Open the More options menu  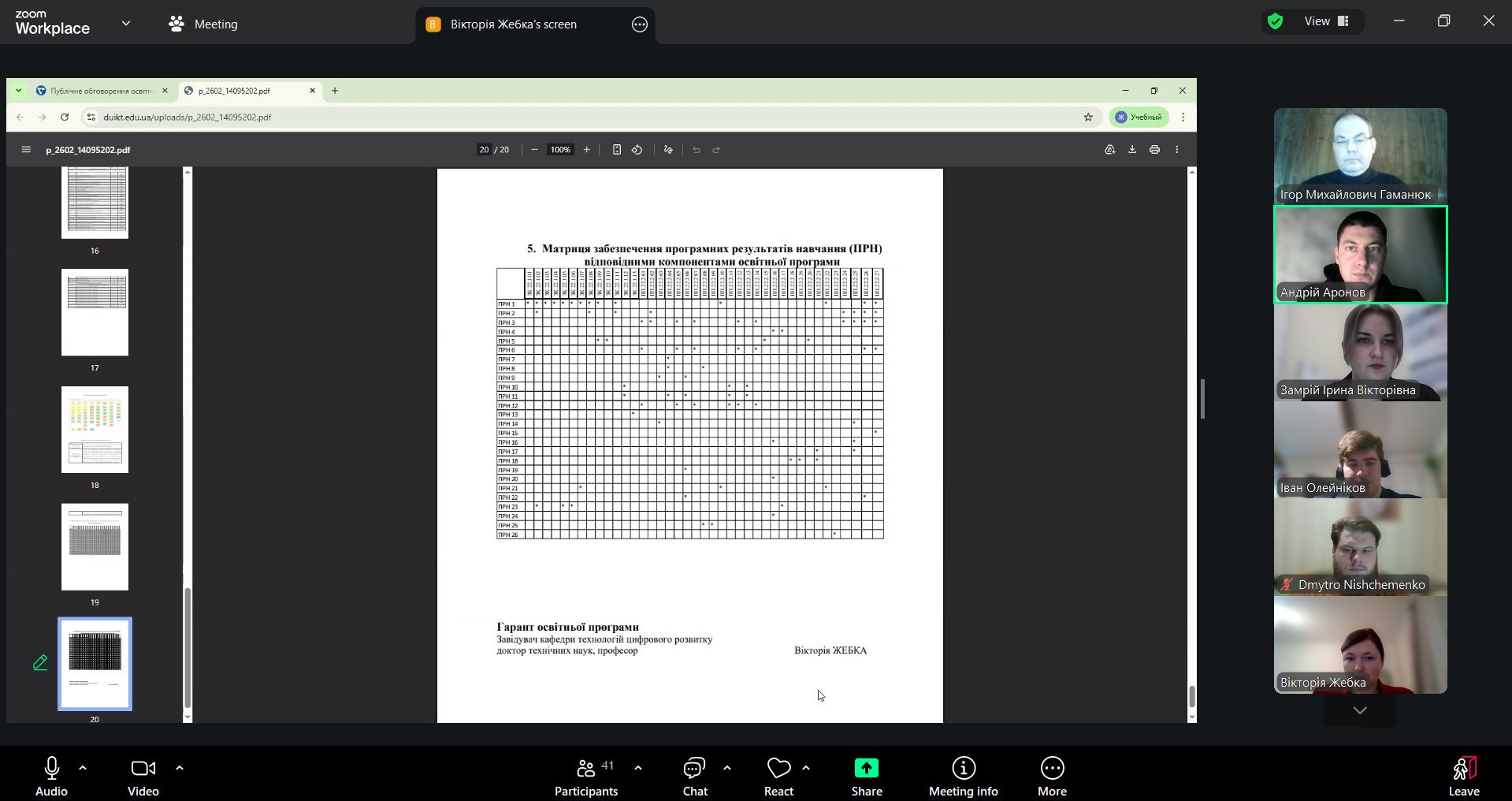pyautogui.click(x=1052, y=777)
